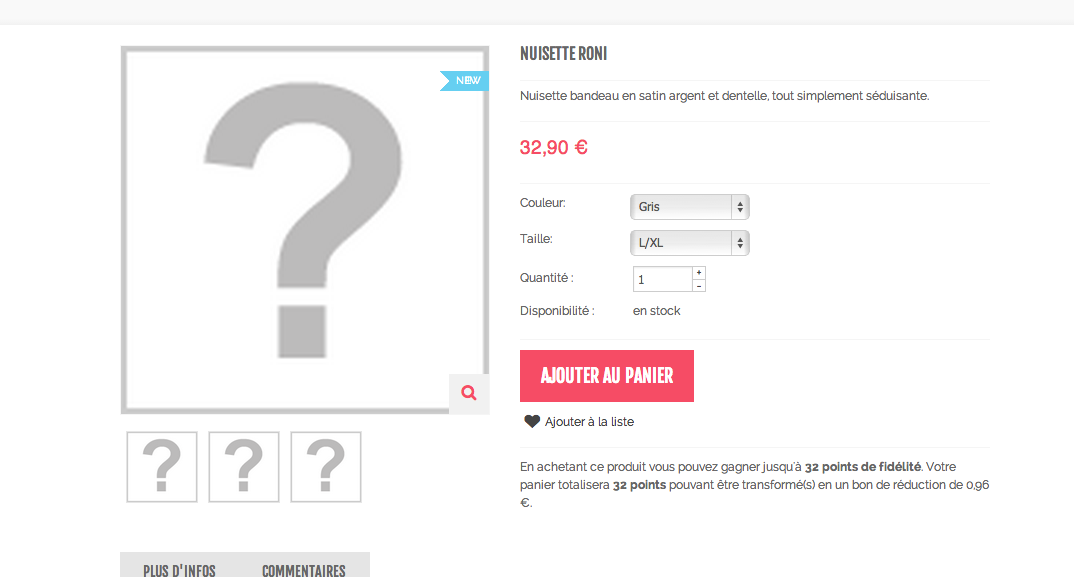Decrease quantity with the minus button
This screenshot has width=1074, height=577.
(699, 286)
